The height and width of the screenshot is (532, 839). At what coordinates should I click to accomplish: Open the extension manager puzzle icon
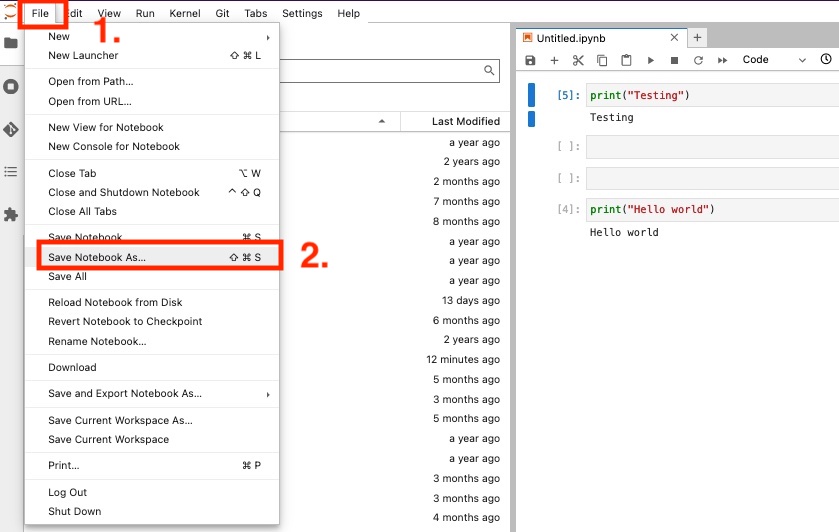[11, 215]
